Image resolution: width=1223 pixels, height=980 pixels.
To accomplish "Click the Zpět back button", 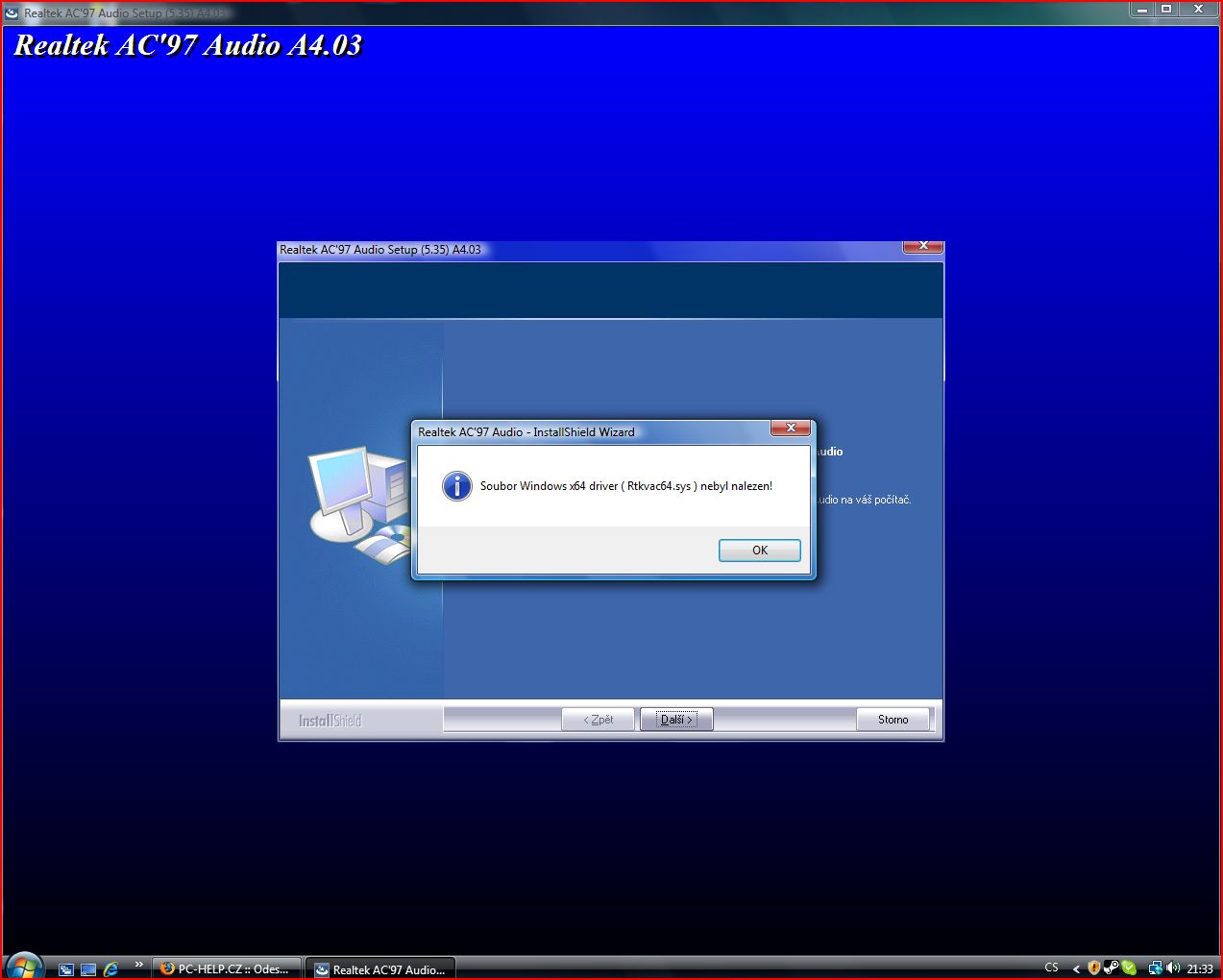I will tap(599, 720).
